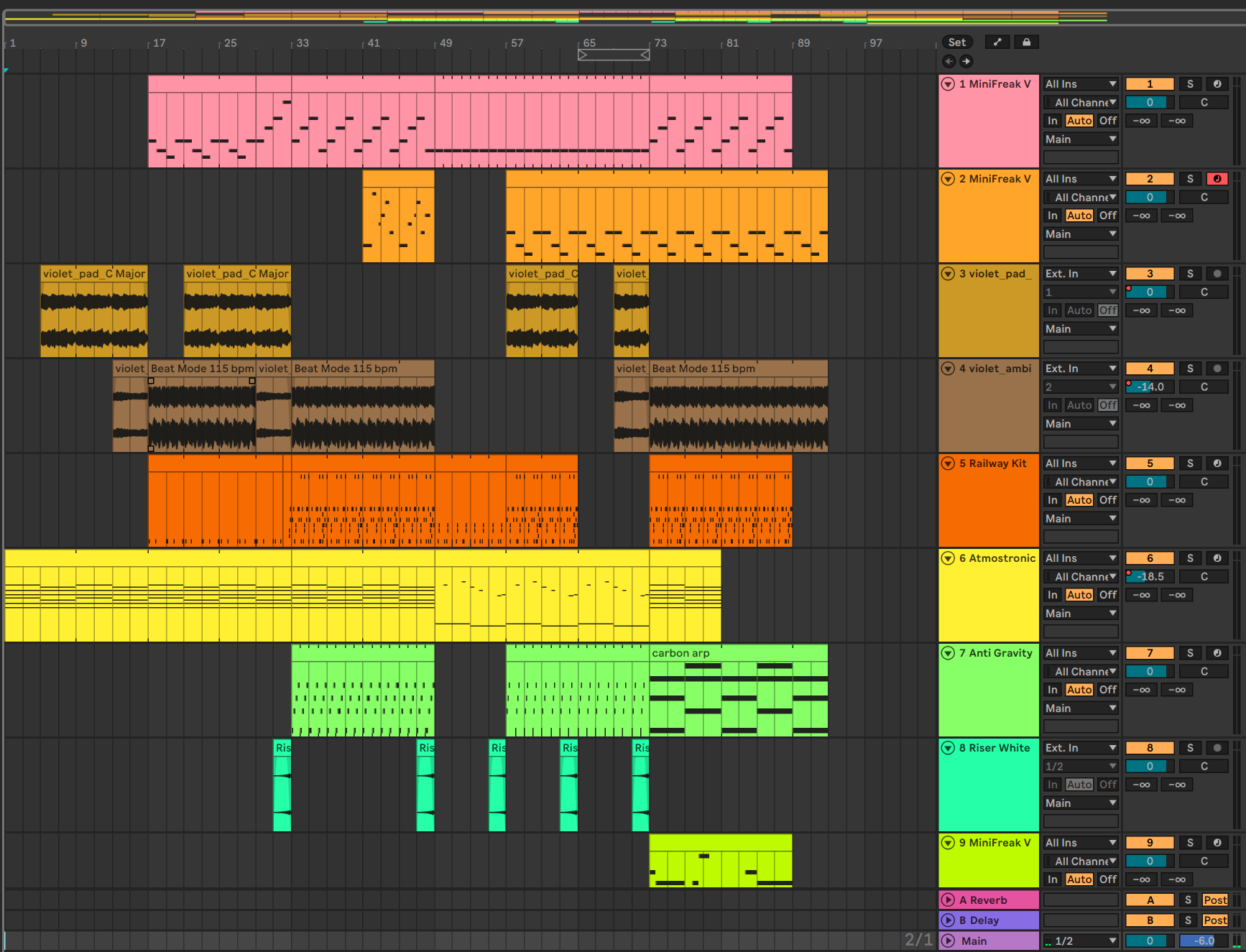The width and height of the screenshot is (1246, 952).
Task: Deactivate track 4 via its number button
Action: pos(1150,369)
